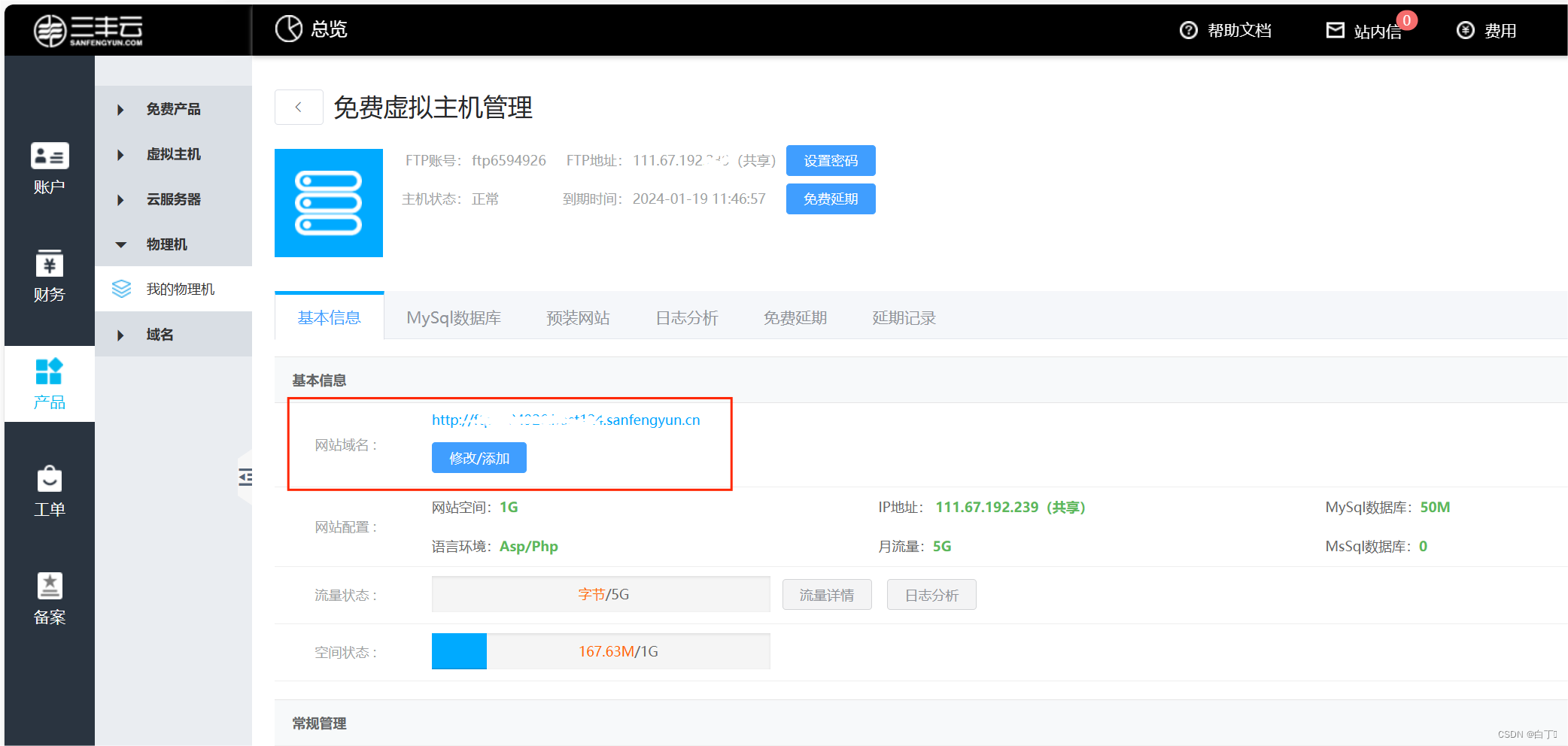The height and width of the screenshot is (746, 1568).
Task: Open the 账户 account sidebar icon
Action: (50, 156)
